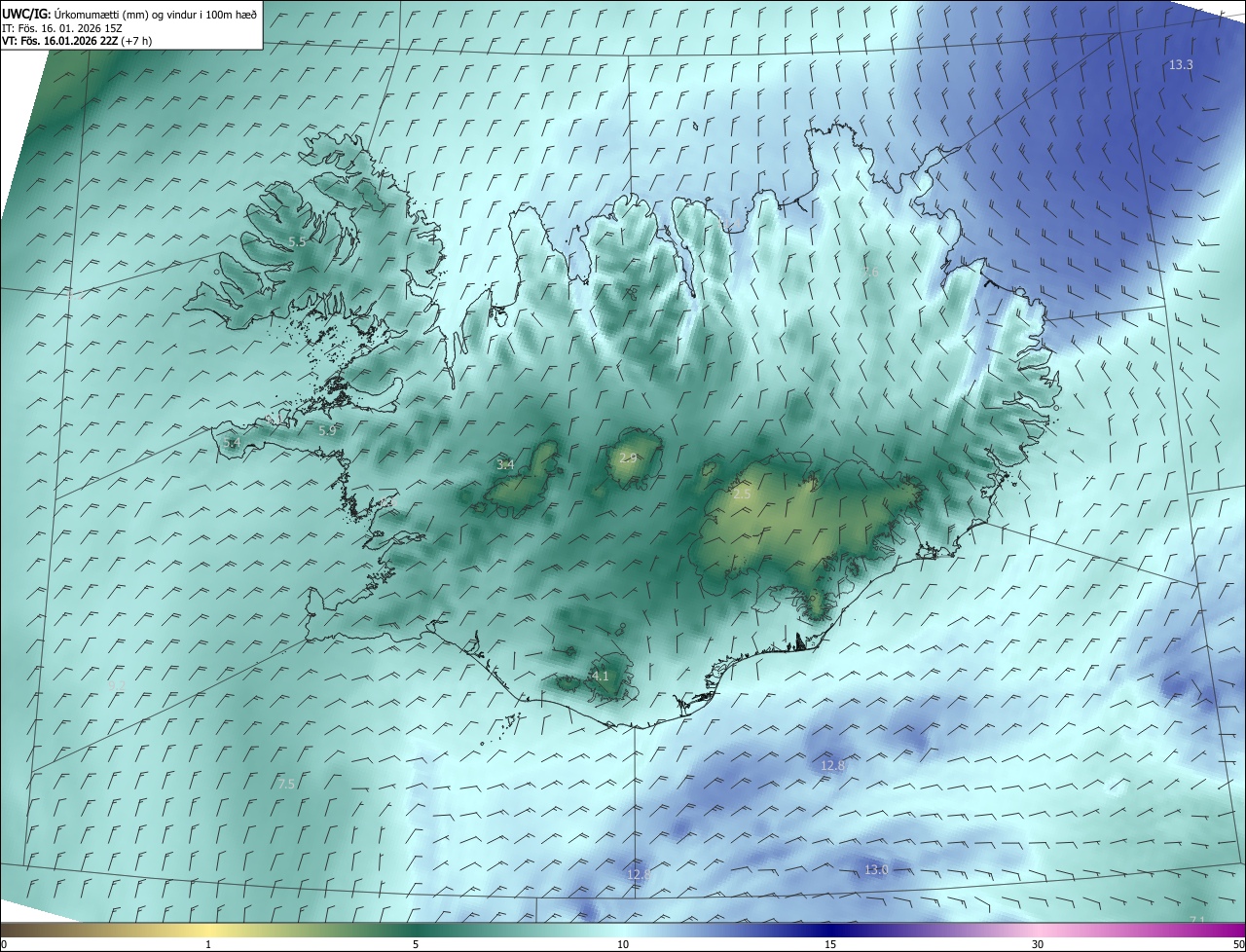Click the 5 tick label on the color scale

(416, 944)
